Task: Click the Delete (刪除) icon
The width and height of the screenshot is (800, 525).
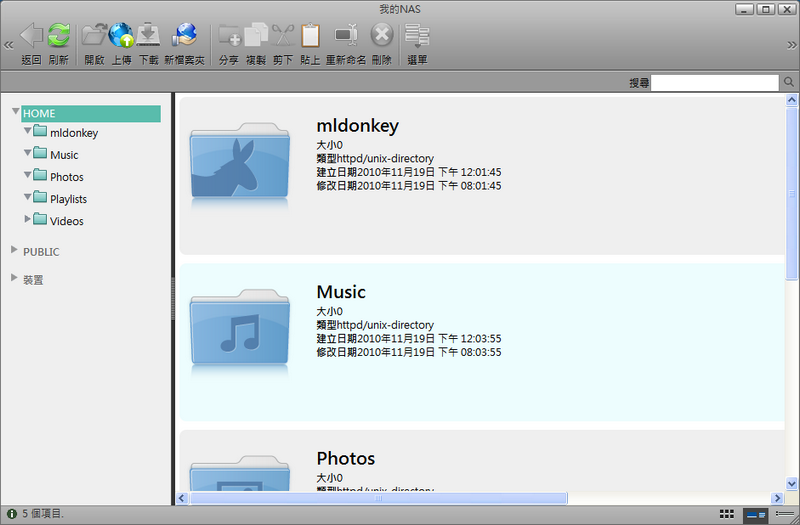Action: pyautogui.click(x=381, y=36)
